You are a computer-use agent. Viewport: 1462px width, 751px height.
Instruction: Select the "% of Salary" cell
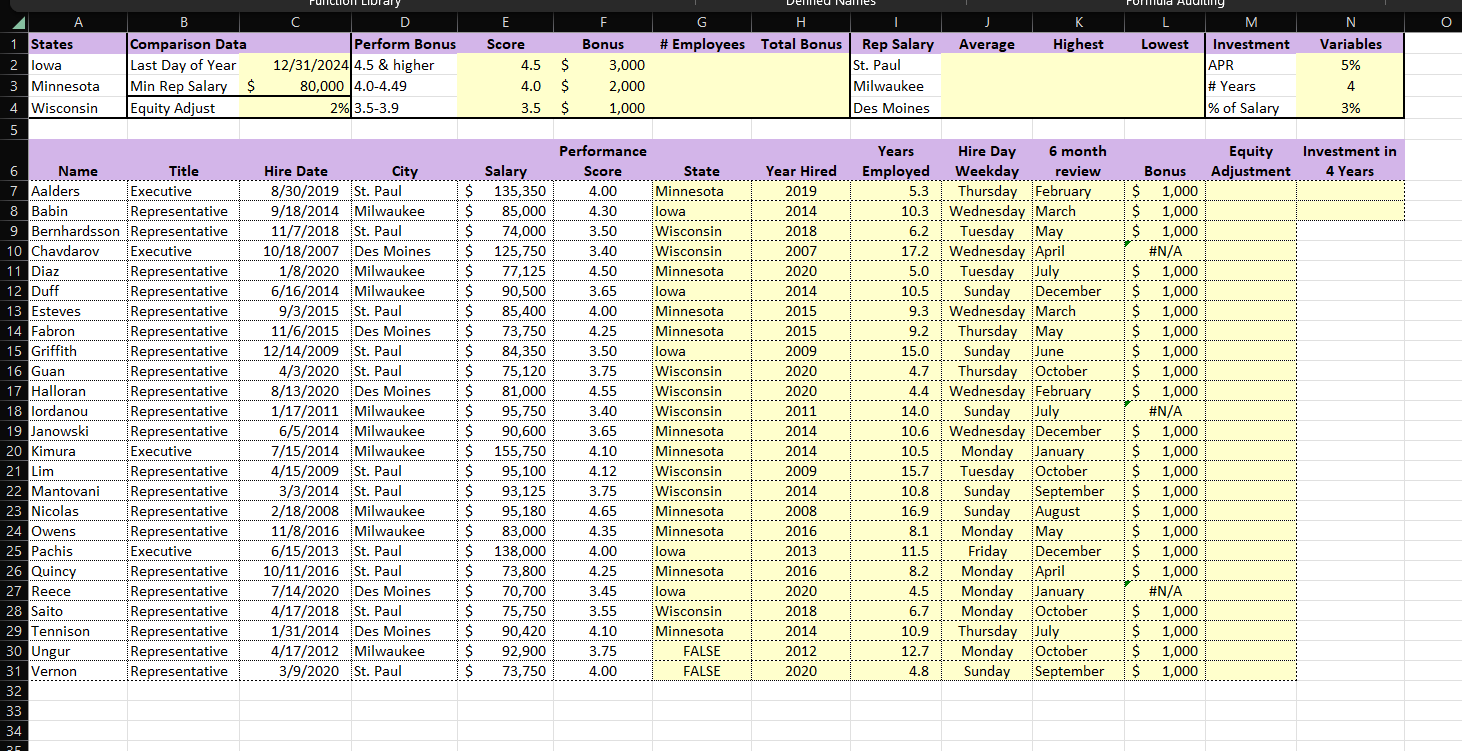click(1250, 108)
